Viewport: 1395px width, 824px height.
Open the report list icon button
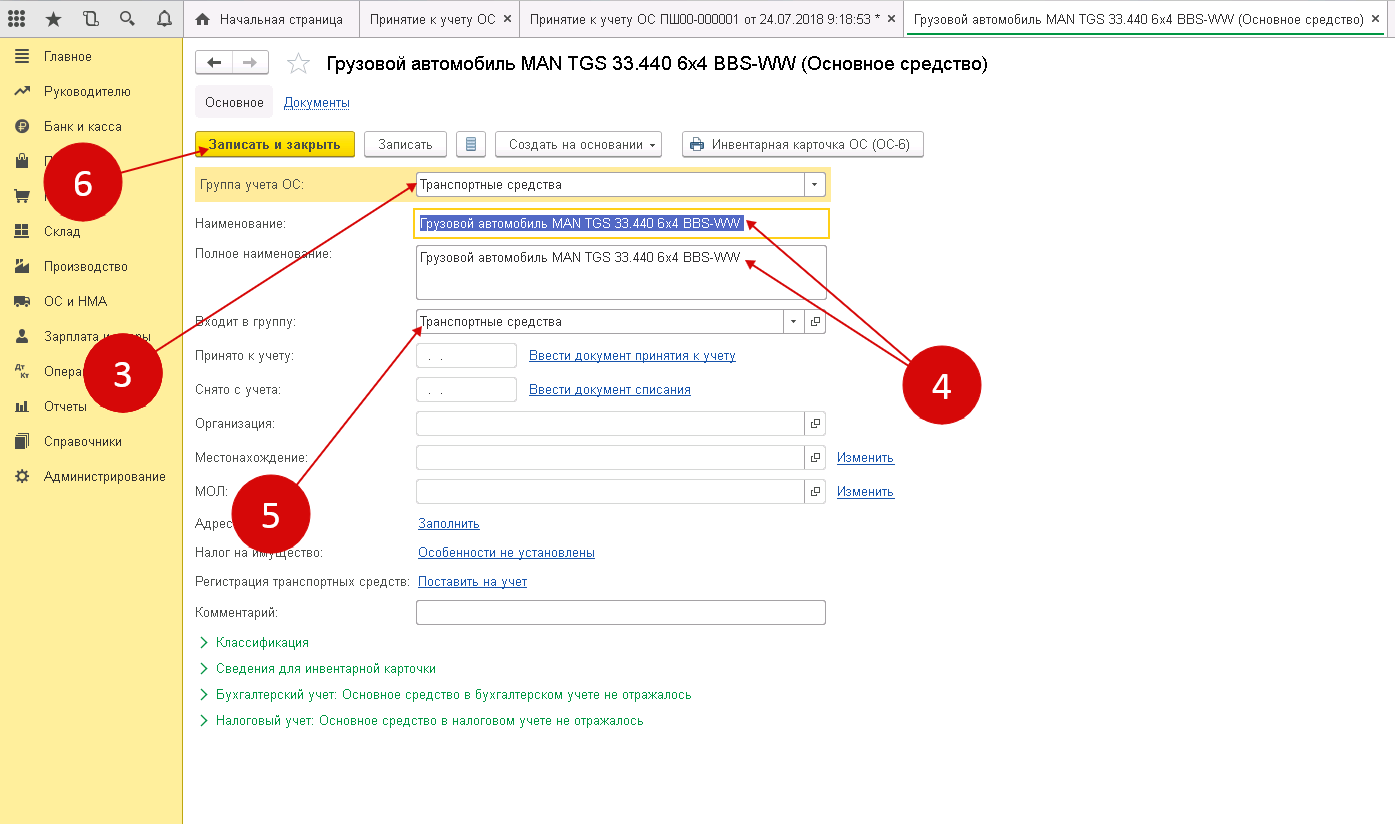coord(471,144)
